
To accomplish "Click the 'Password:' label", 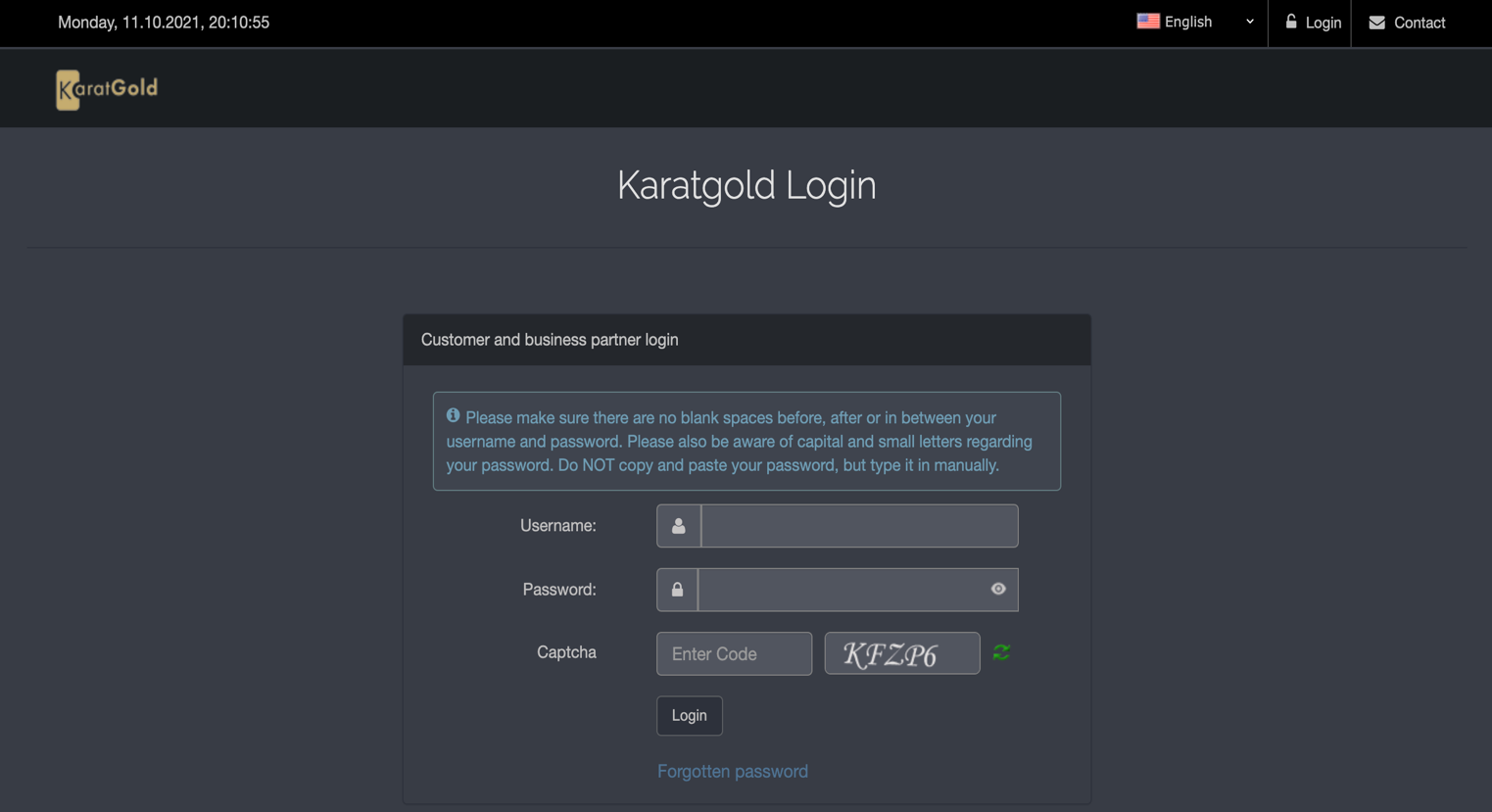I will [559, 589].
